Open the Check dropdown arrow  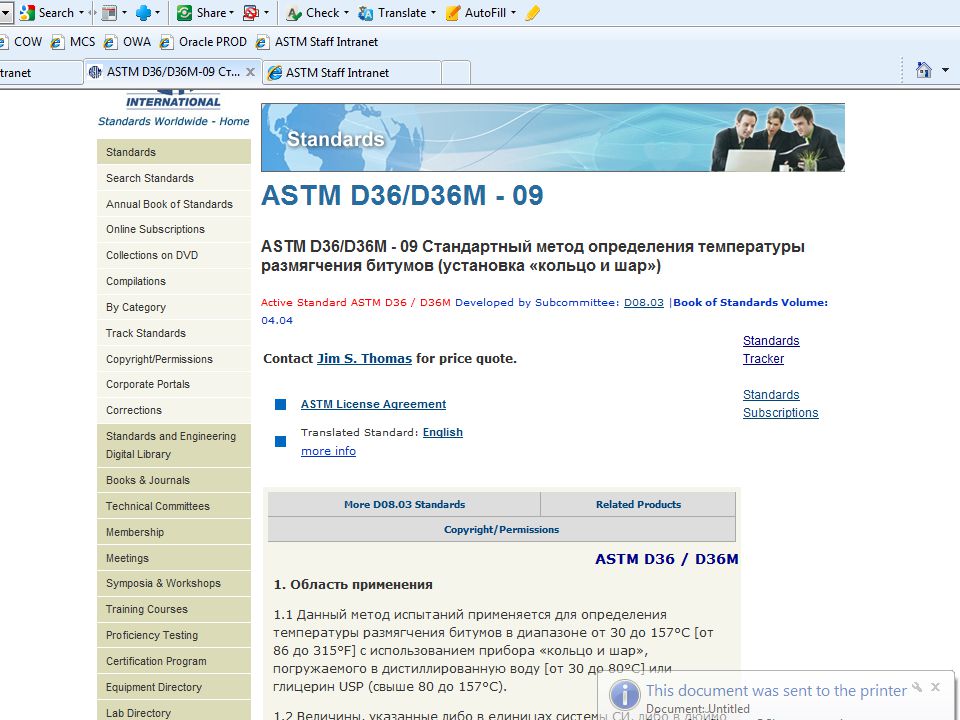coord(346,13)
